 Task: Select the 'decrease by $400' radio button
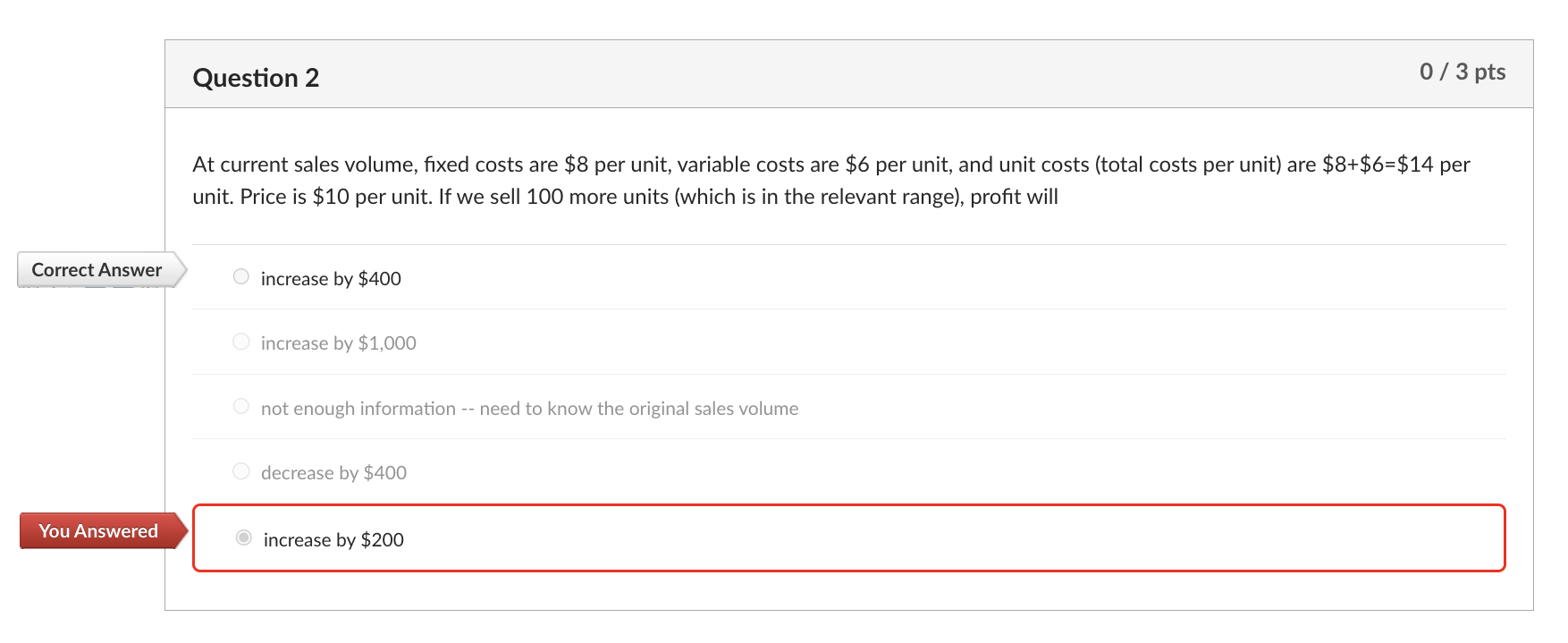(240, 470)
